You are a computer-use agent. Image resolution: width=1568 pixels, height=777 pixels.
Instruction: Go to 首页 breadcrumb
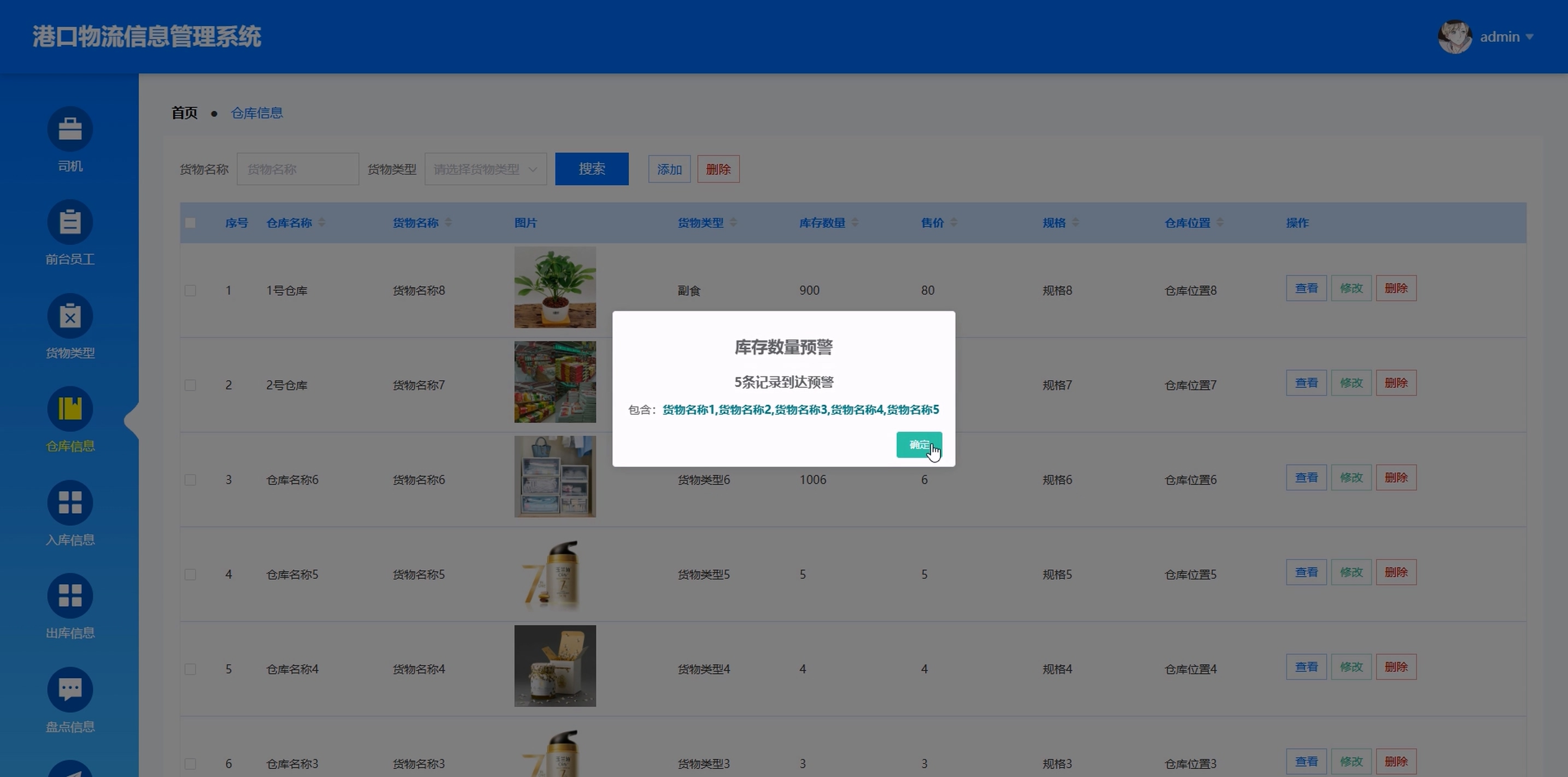pyautogui.click(x=184, y=113)
